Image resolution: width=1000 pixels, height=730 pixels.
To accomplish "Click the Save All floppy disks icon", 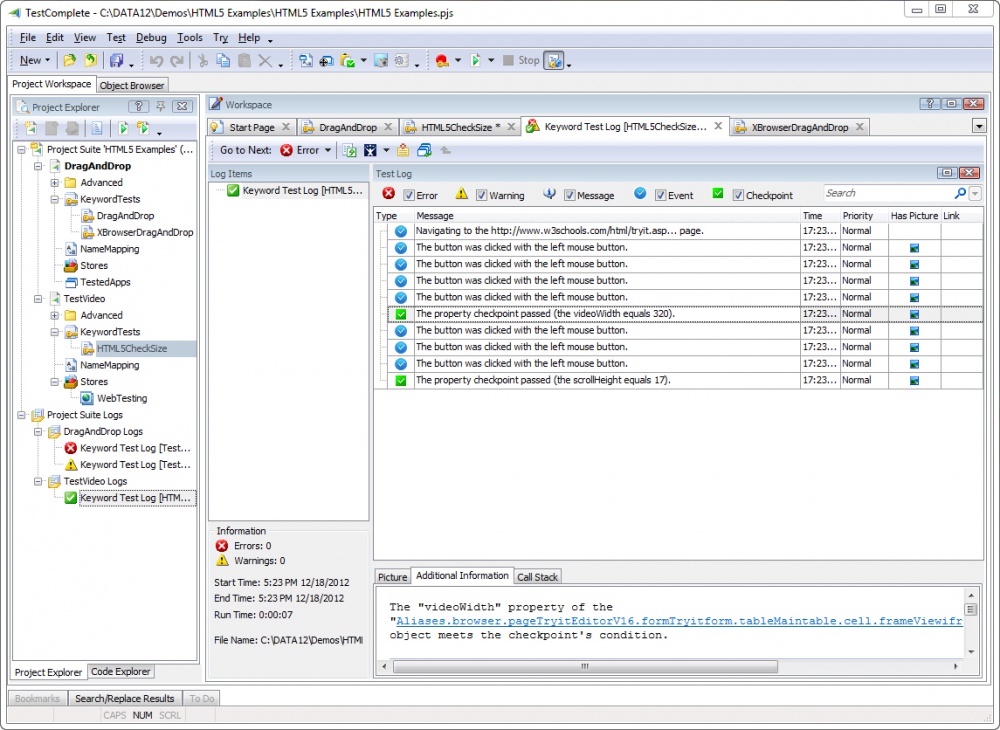I will pyautogui.click(x=116, y=61).
